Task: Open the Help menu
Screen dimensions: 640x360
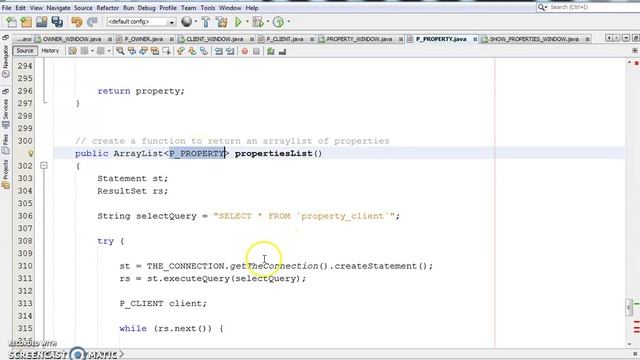Action: 251,8
